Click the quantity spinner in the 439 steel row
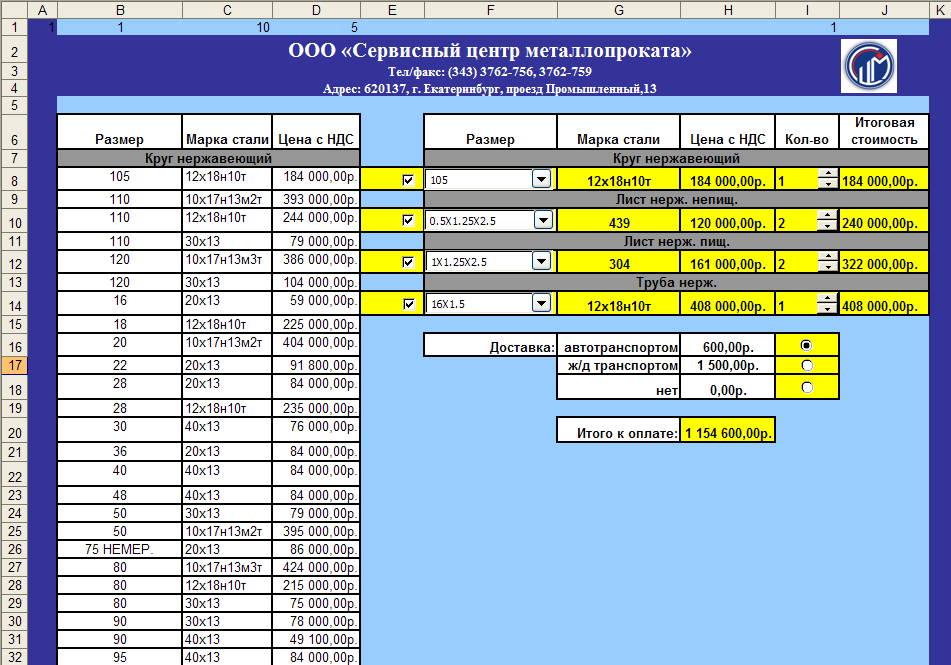 click(827, 220)
